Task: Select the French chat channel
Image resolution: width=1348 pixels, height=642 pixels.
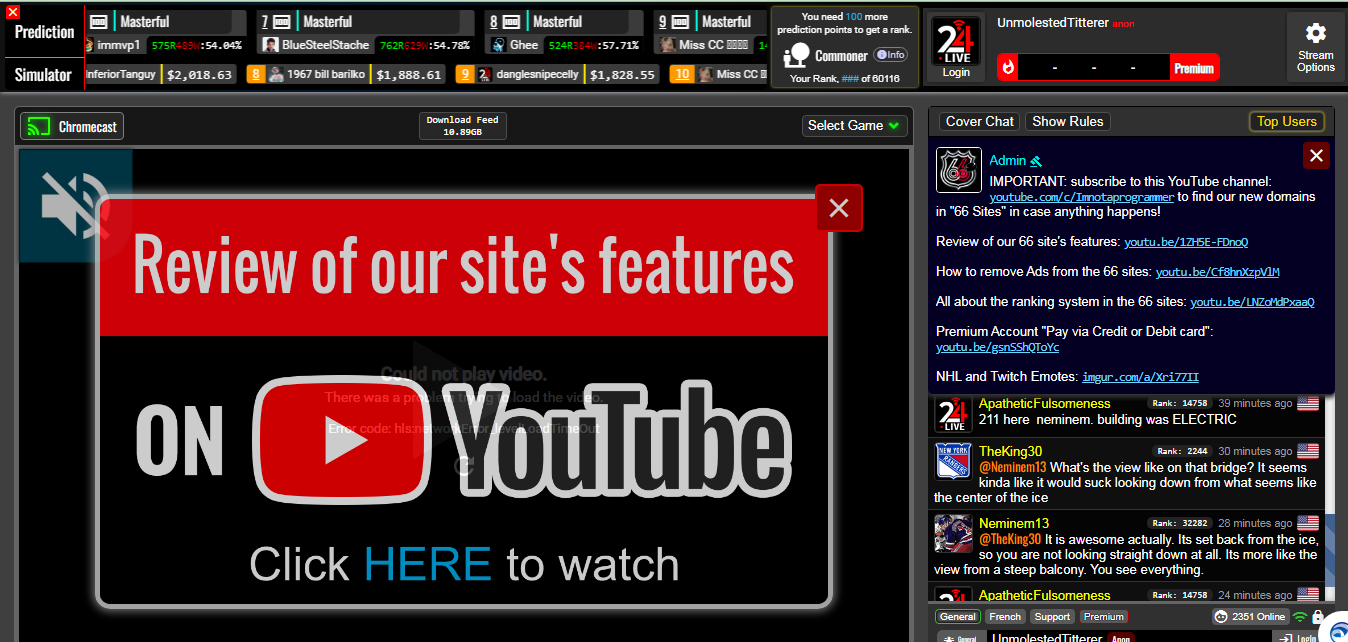Action: click(1005, 617)
